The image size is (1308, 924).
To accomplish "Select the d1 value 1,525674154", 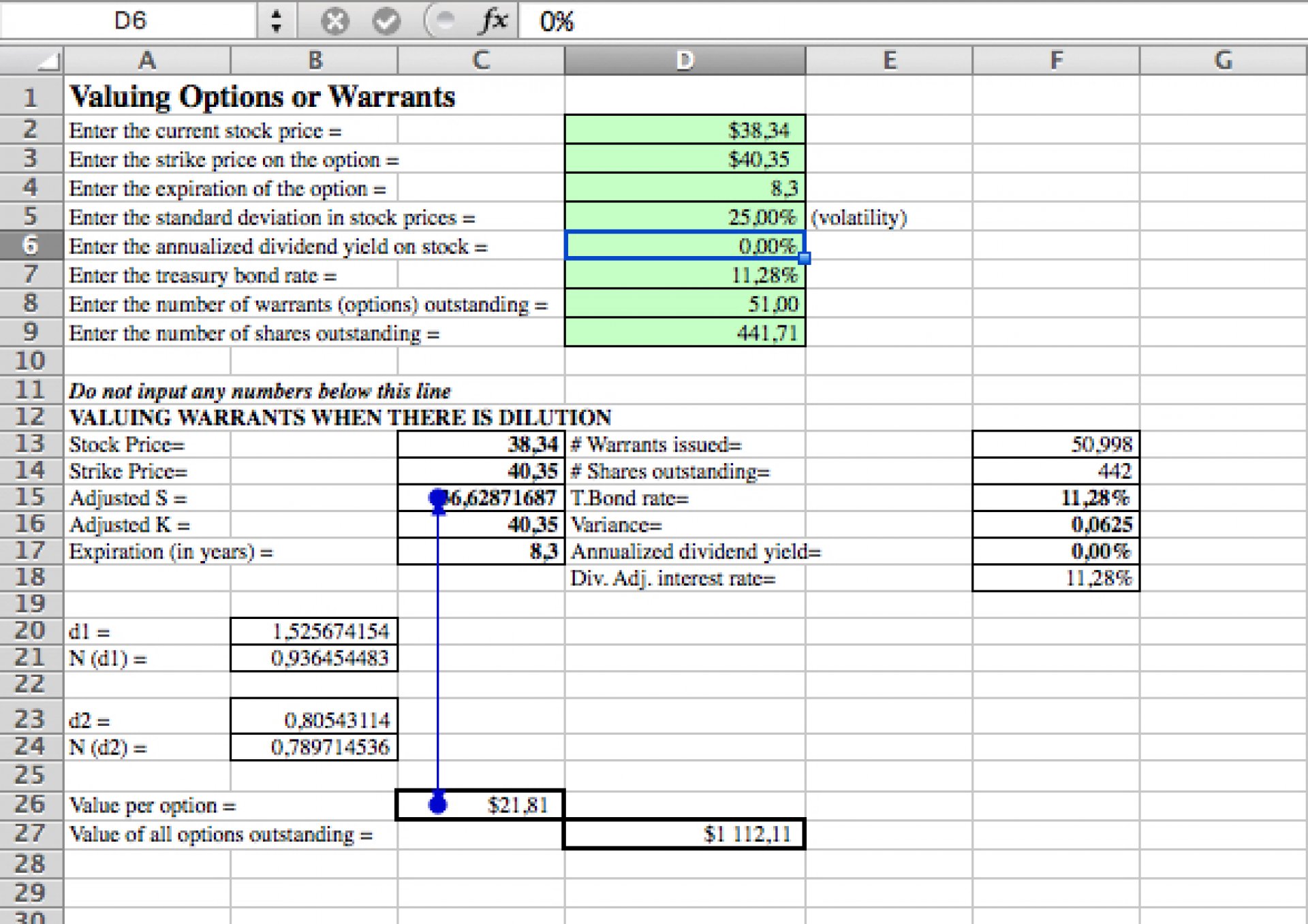I will [314, 631].
